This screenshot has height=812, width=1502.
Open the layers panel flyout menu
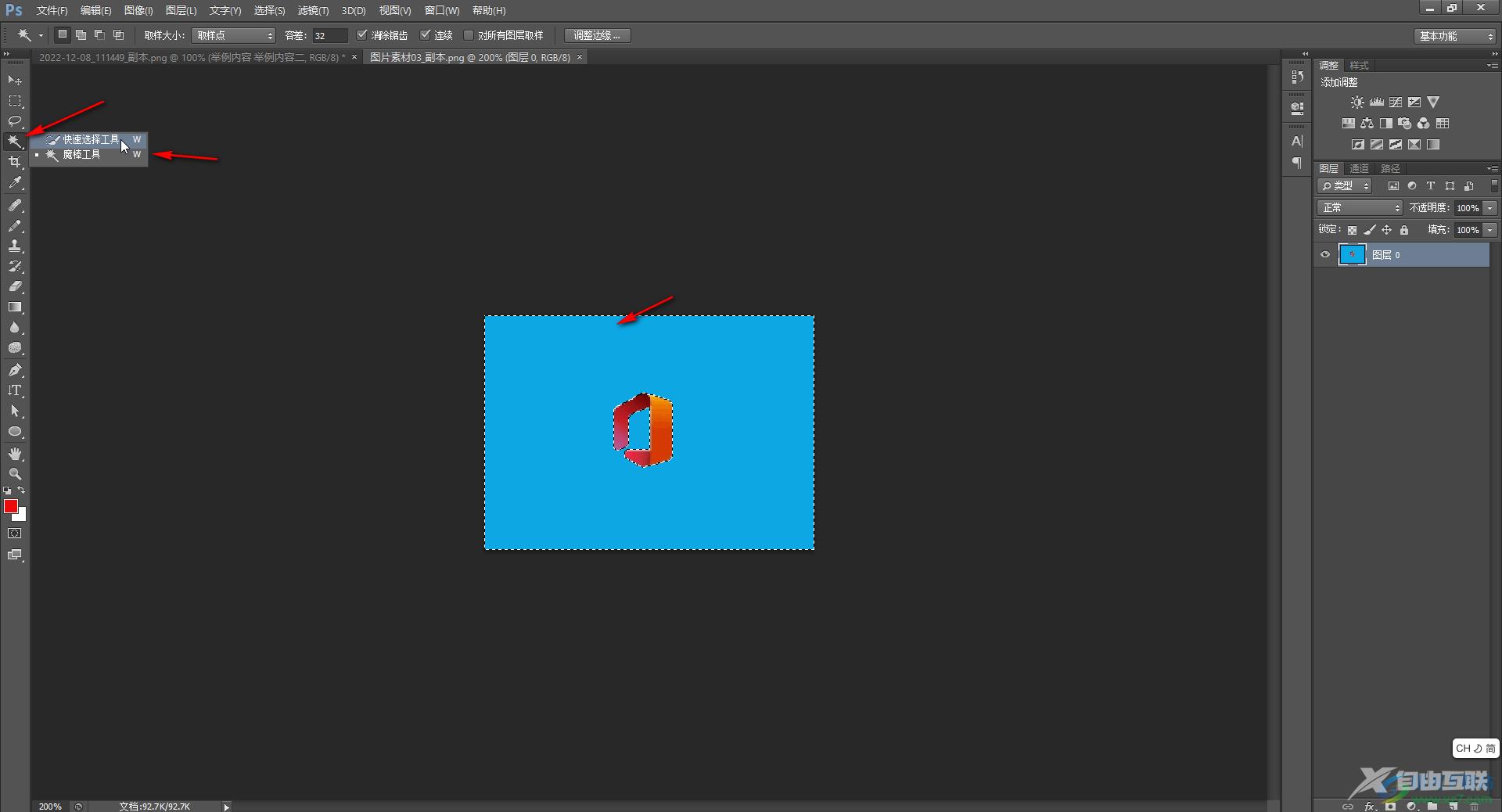[x=1492, y=169]
